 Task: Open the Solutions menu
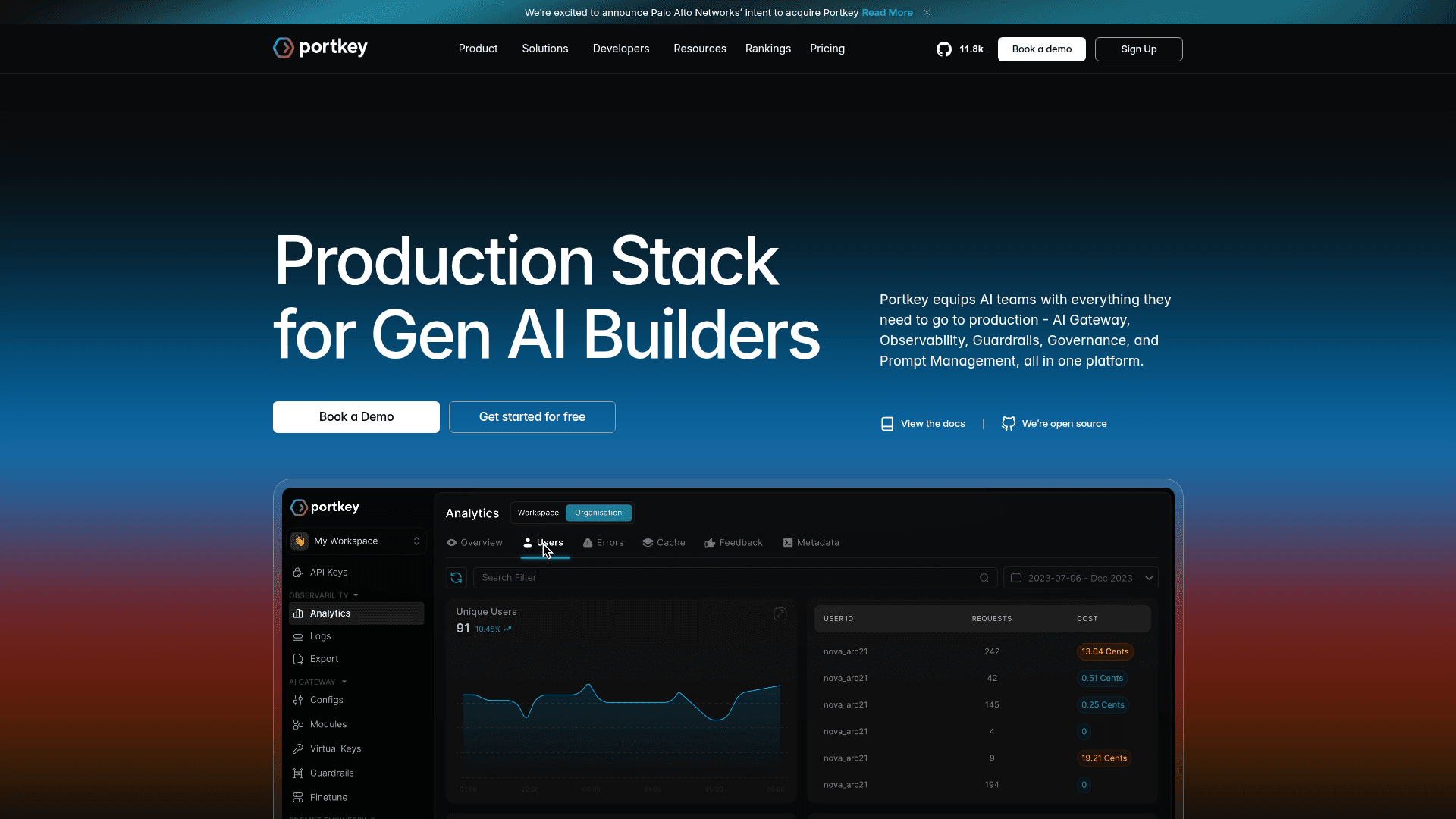[x=544, y=49]
